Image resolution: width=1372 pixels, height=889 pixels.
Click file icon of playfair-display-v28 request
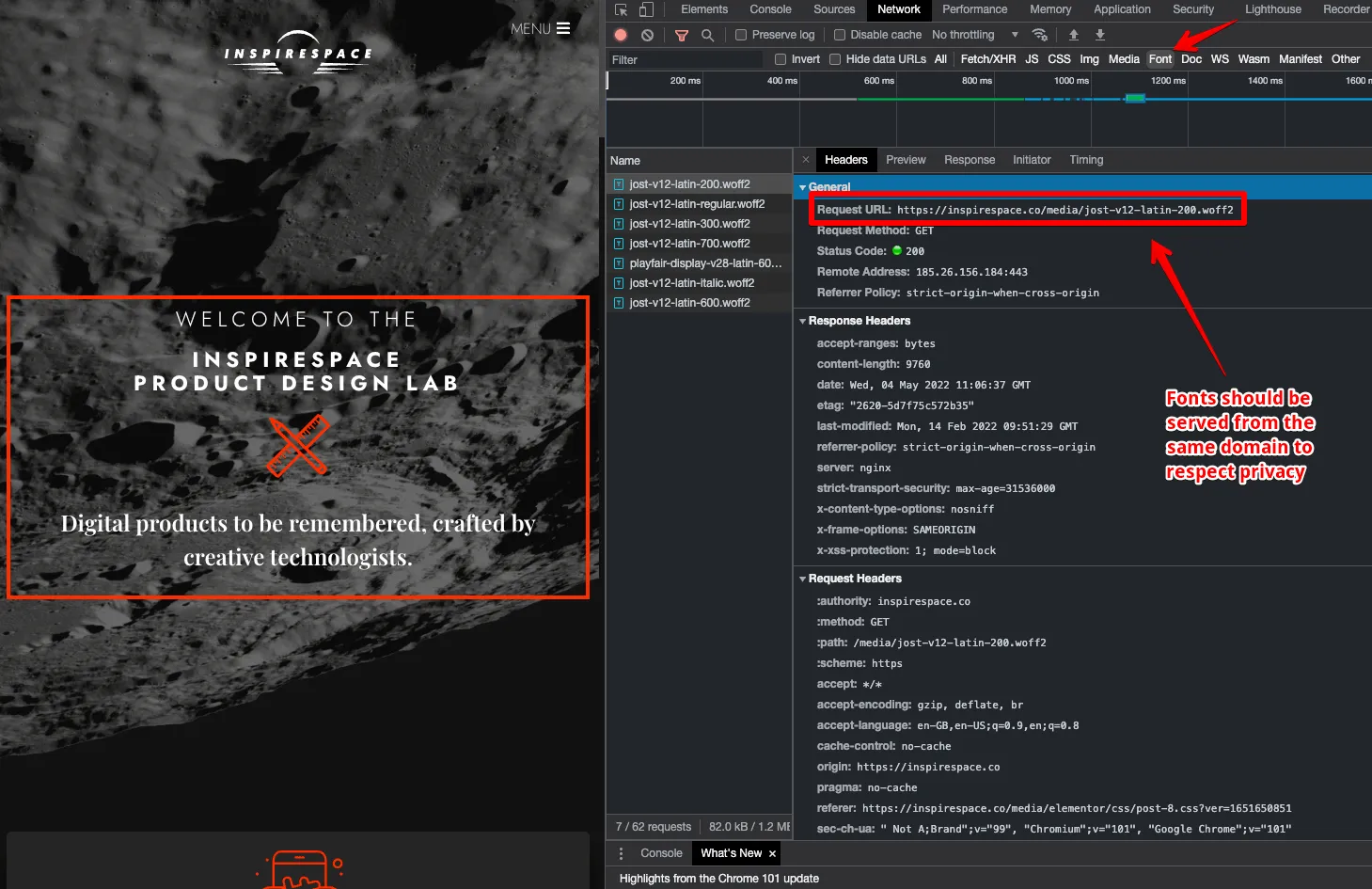point(619,263)
